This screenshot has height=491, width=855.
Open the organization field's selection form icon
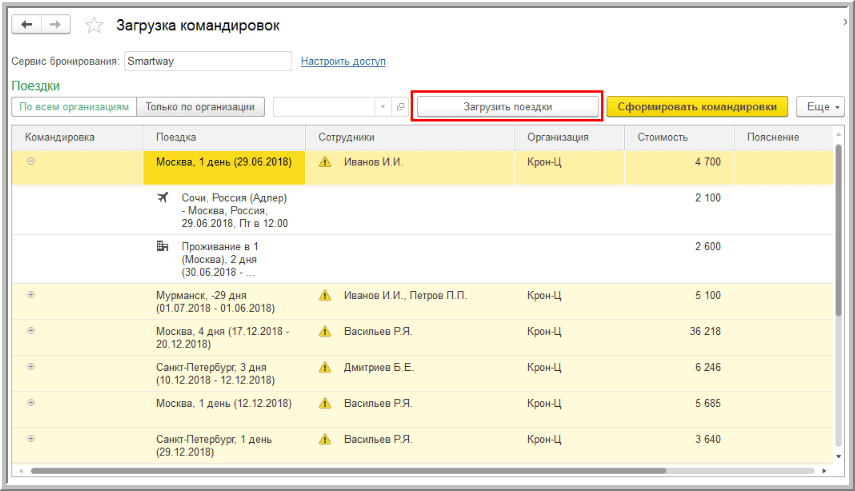click(x=400, y=107)
